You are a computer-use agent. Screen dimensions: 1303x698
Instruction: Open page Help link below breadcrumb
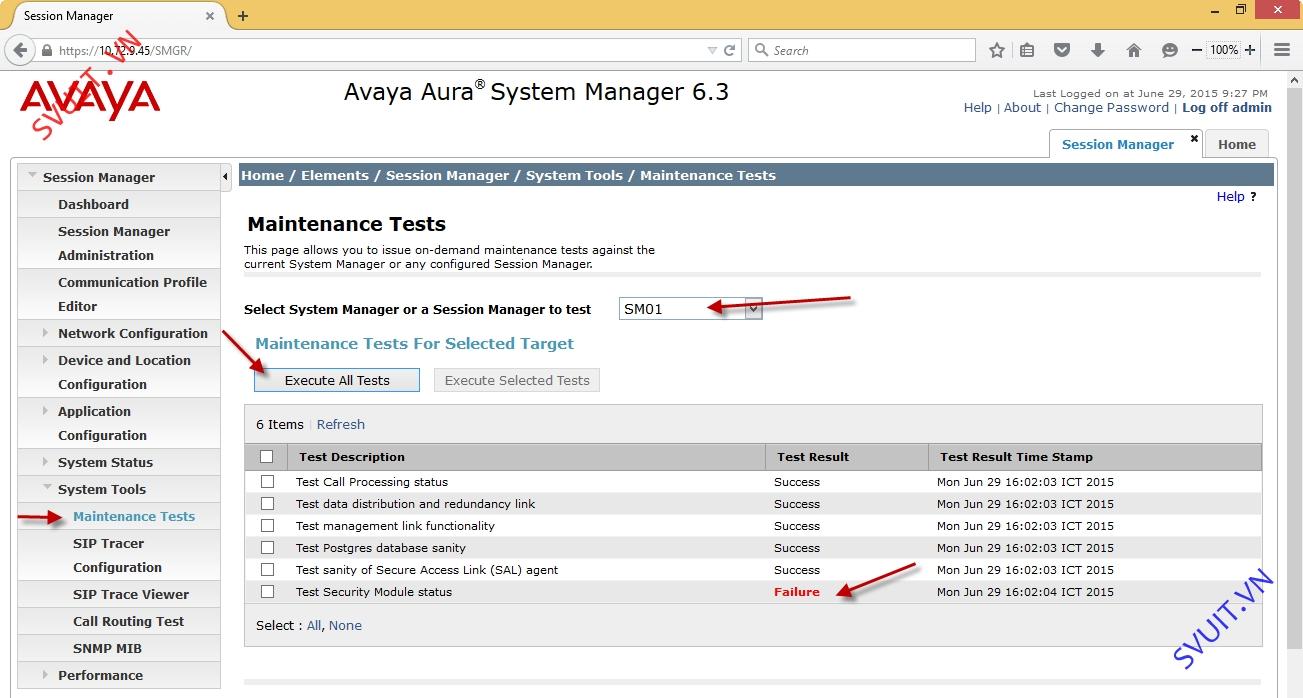coord(1230,197)
